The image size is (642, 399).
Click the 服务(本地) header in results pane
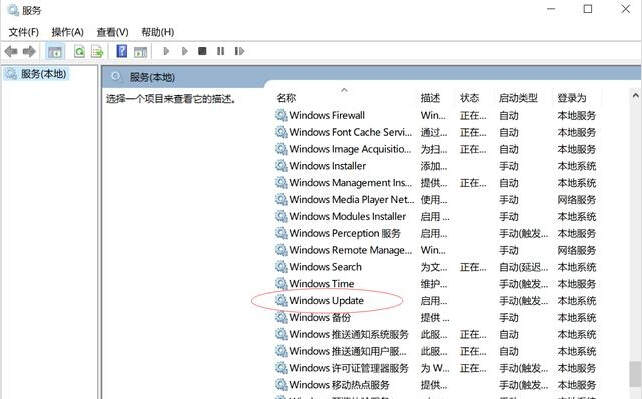coord(152,77)
